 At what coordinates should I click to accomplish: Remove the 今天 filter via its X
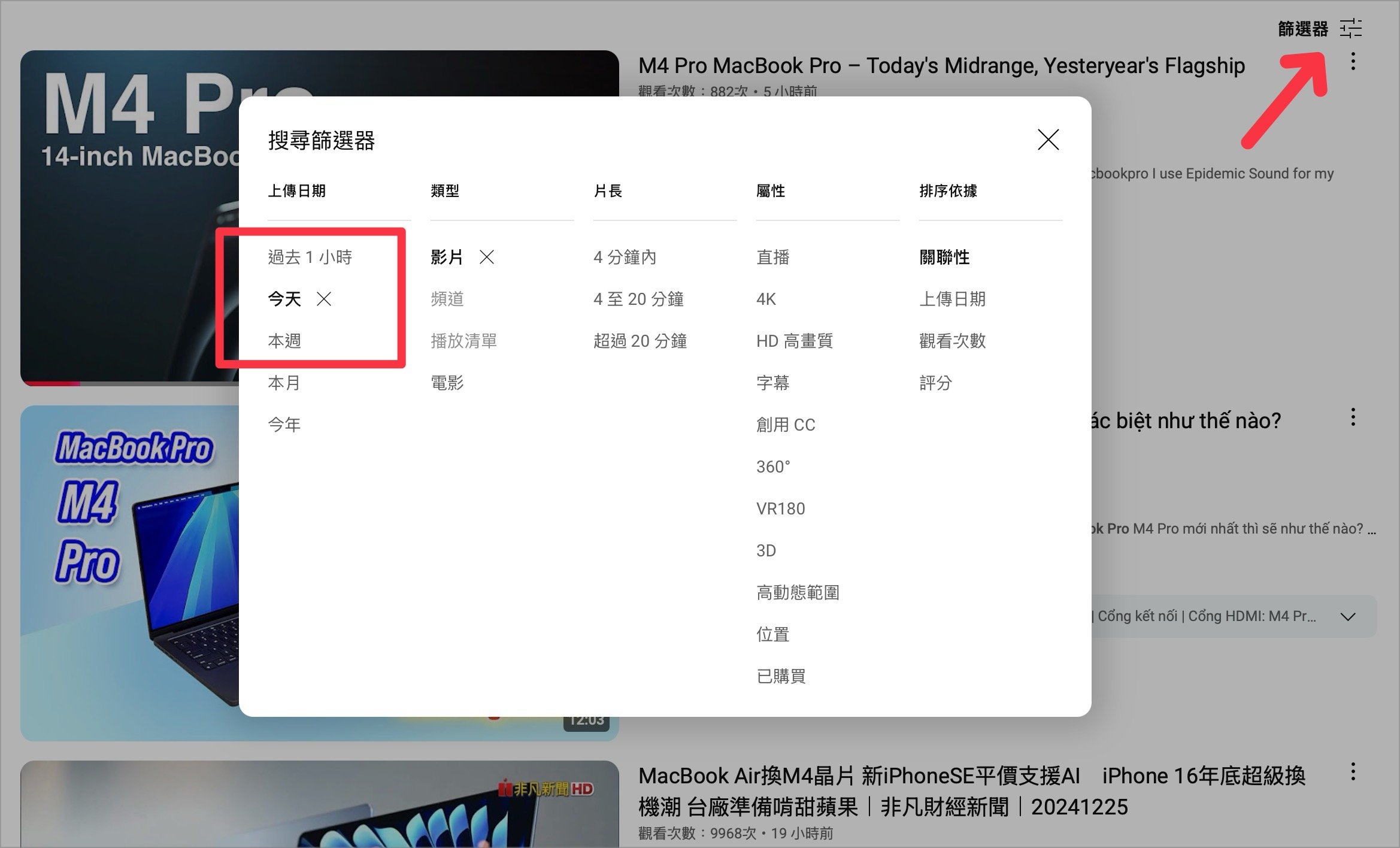(324, 299)
